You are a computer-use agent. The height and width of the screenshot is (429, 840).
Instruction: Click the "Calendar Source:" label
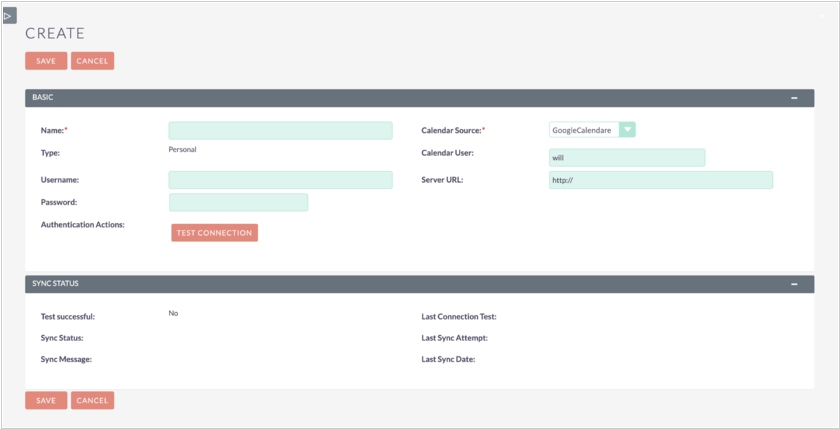coord(453,130)
